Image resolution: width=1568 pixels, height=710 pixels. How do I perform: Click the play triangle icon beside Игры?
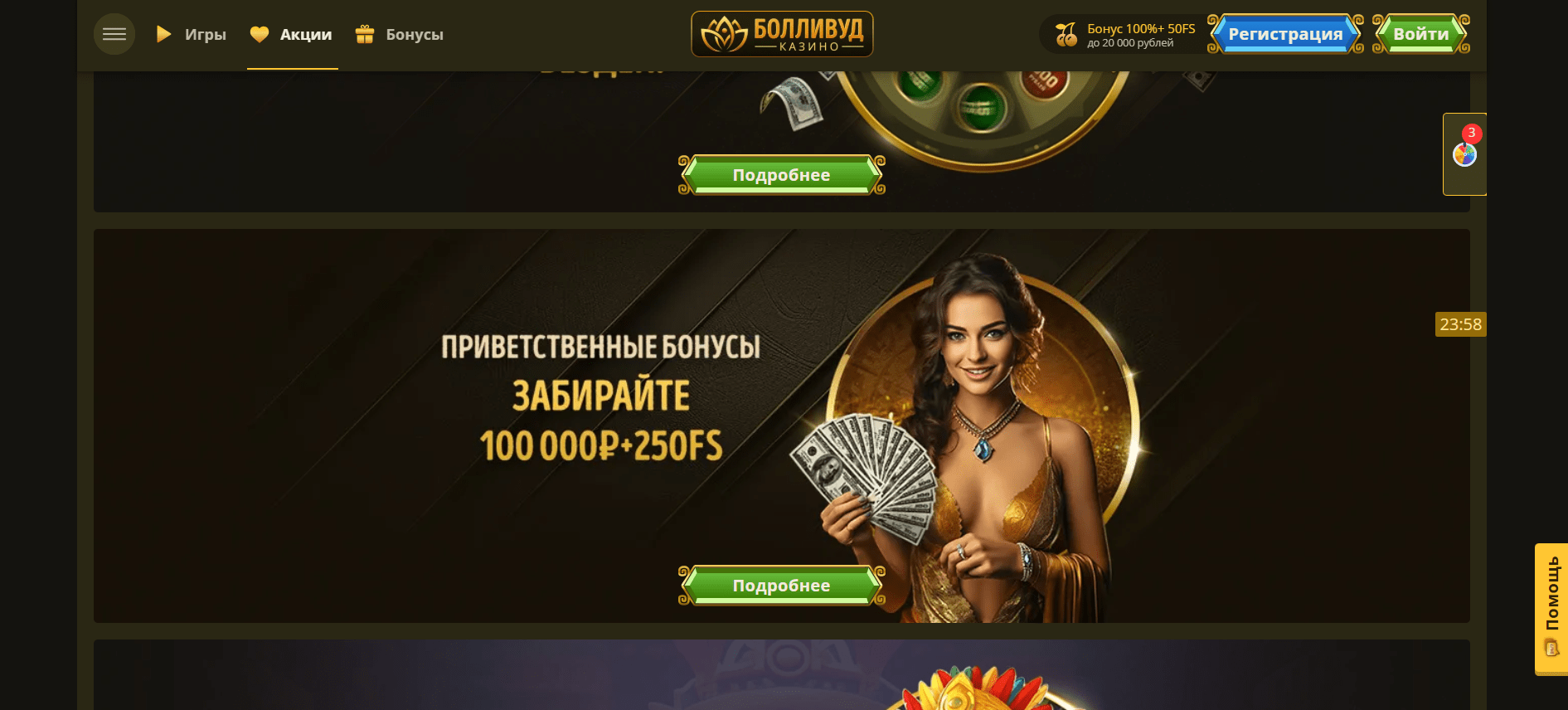[x=163, y=34]
